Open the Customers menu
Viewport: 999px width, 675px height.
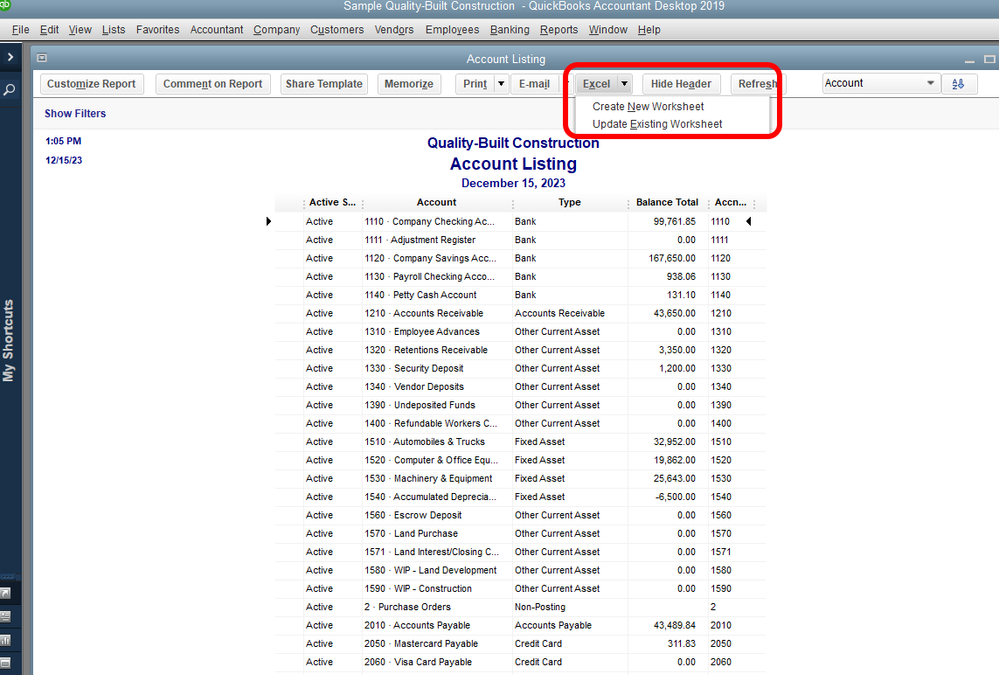pos(337,29)
